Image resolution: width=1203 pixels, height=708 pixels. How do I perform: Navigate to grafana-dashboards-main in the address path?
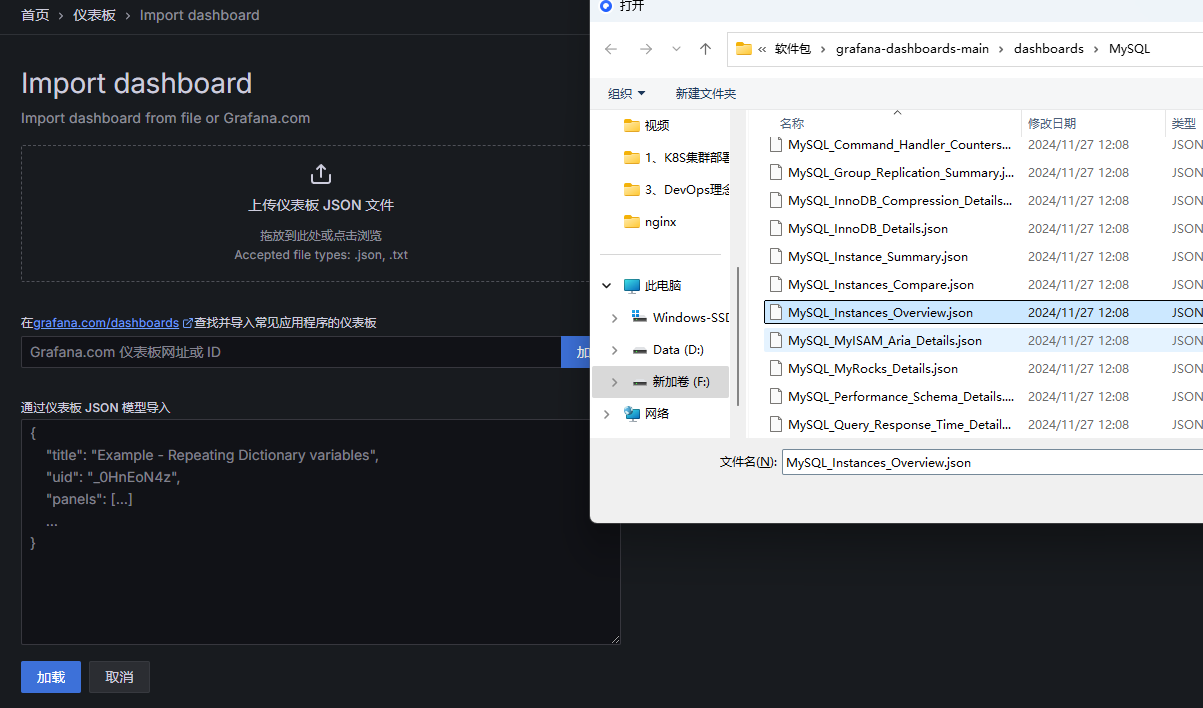pos(912,49)
